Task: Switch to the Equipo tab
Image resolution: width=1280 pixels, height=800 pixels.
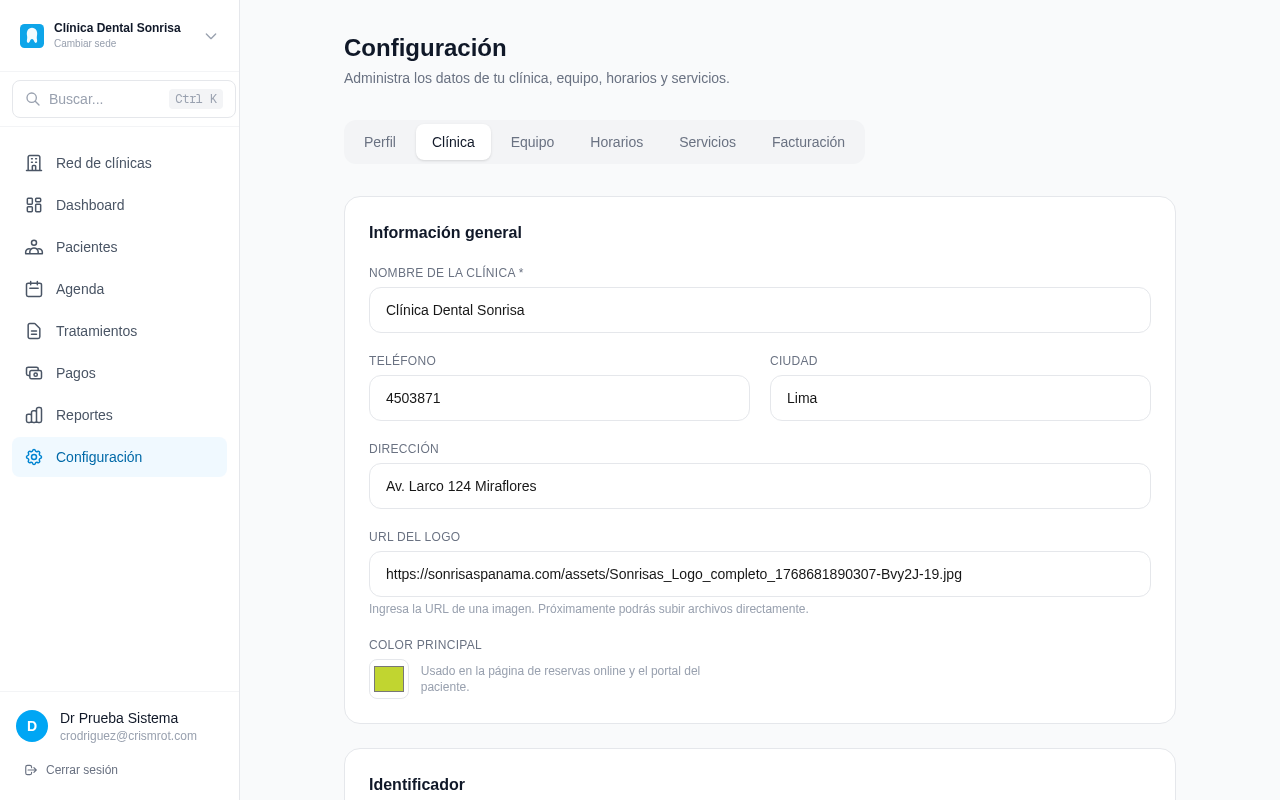Action: pyautogui.click(x=532, y=142)
